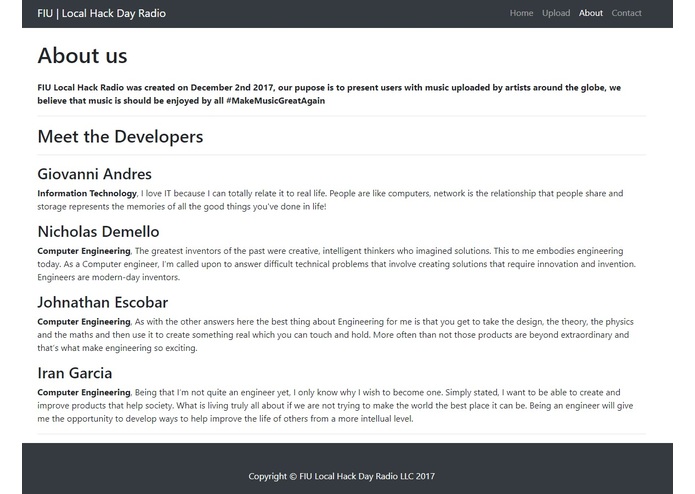Click the About us heading

pos(82,56)
